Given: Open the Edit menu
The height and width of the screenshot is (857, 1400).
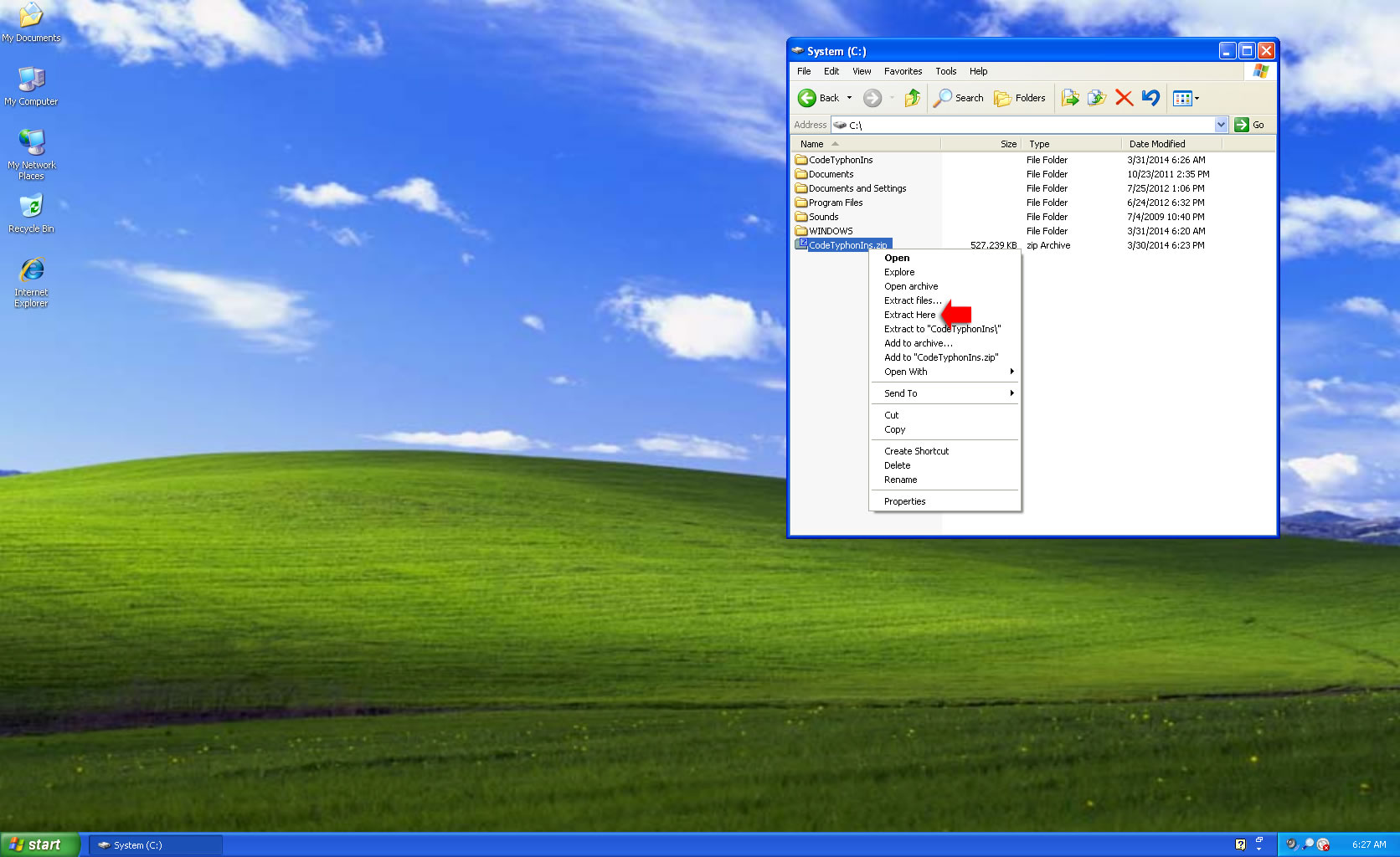Looking at the screenshot, I should point(831,71).
